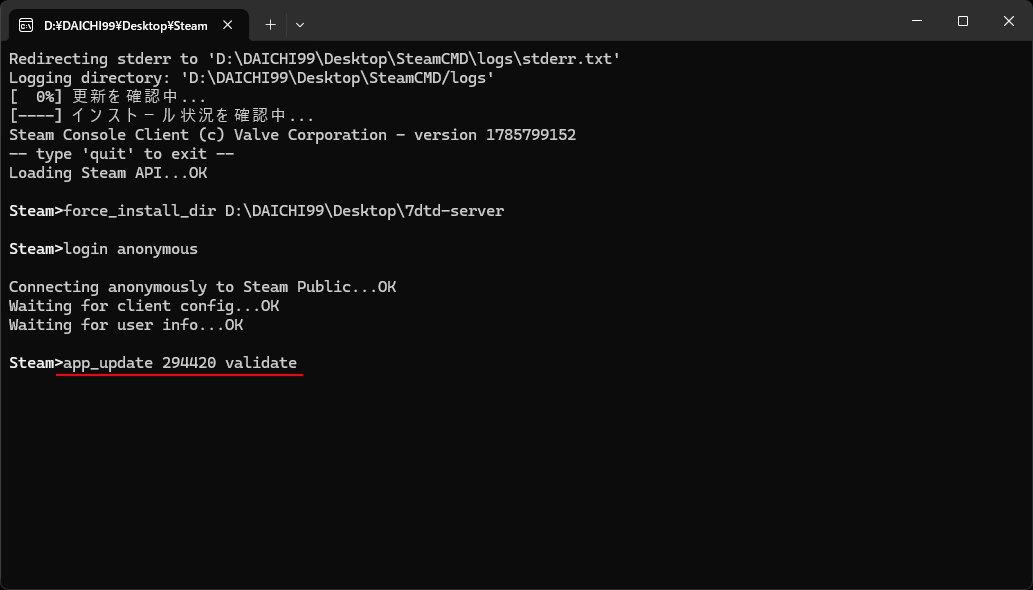Click the 'Redirecting stderr to' output line
The width and height of the screenshot is (1033, 590).
coord(314,59)
